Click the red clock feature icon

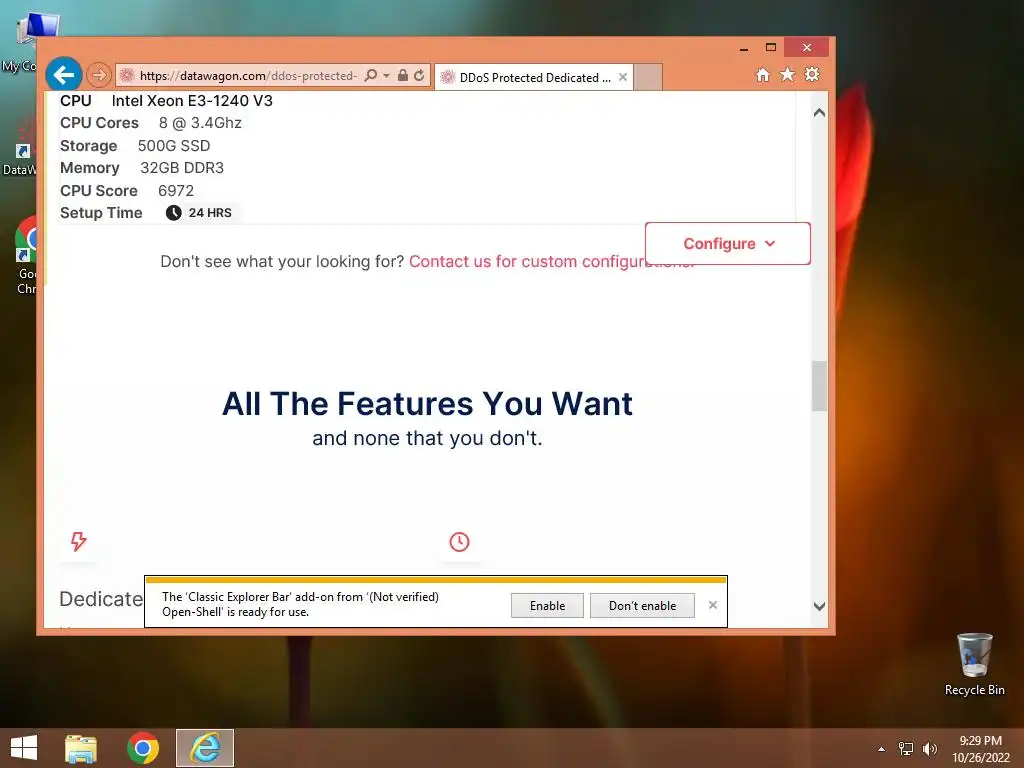[x=459, y=541]
